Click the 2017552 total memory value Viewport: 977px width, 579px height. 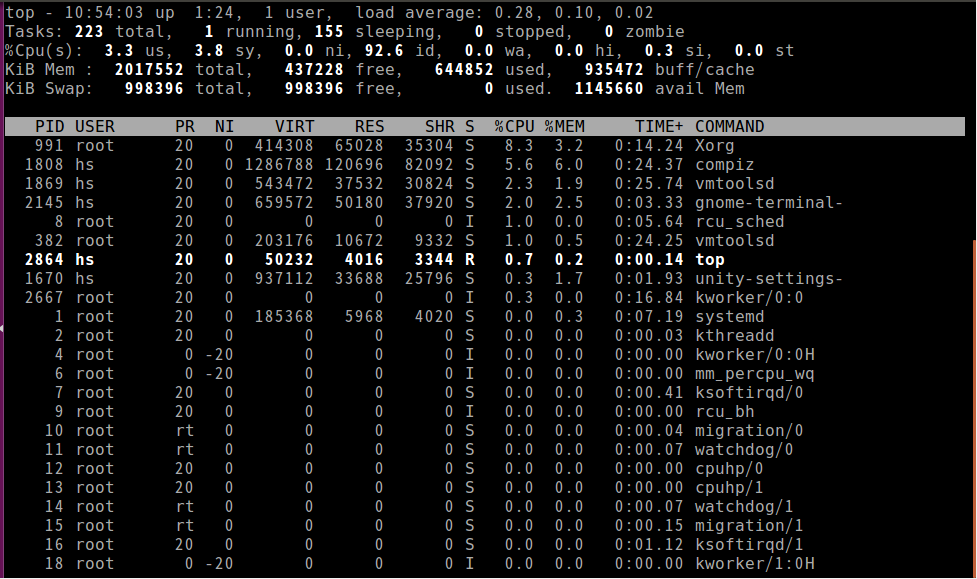(150, 70)
